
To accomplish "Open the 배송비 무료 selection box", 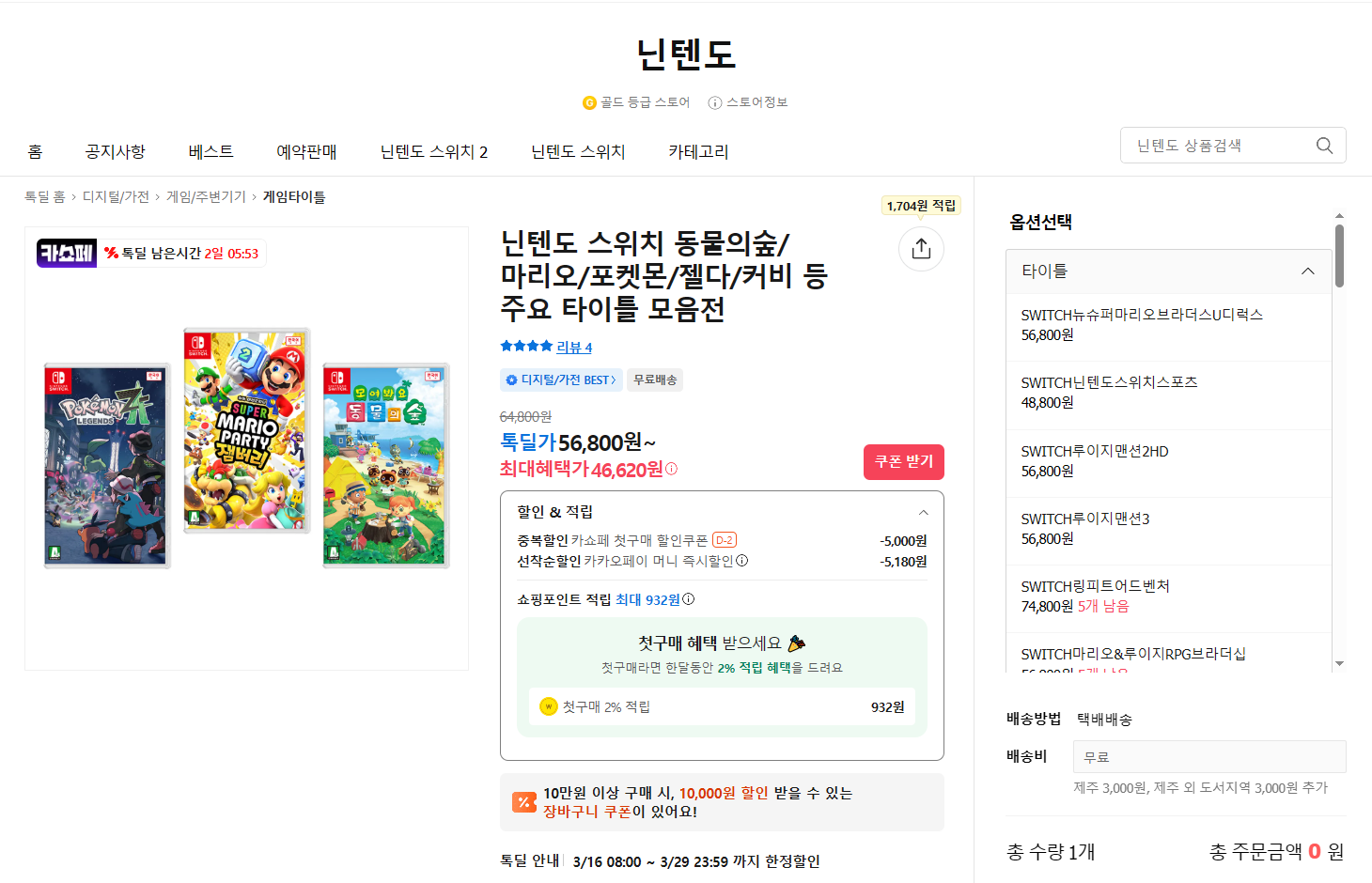I will [1209, 756].
